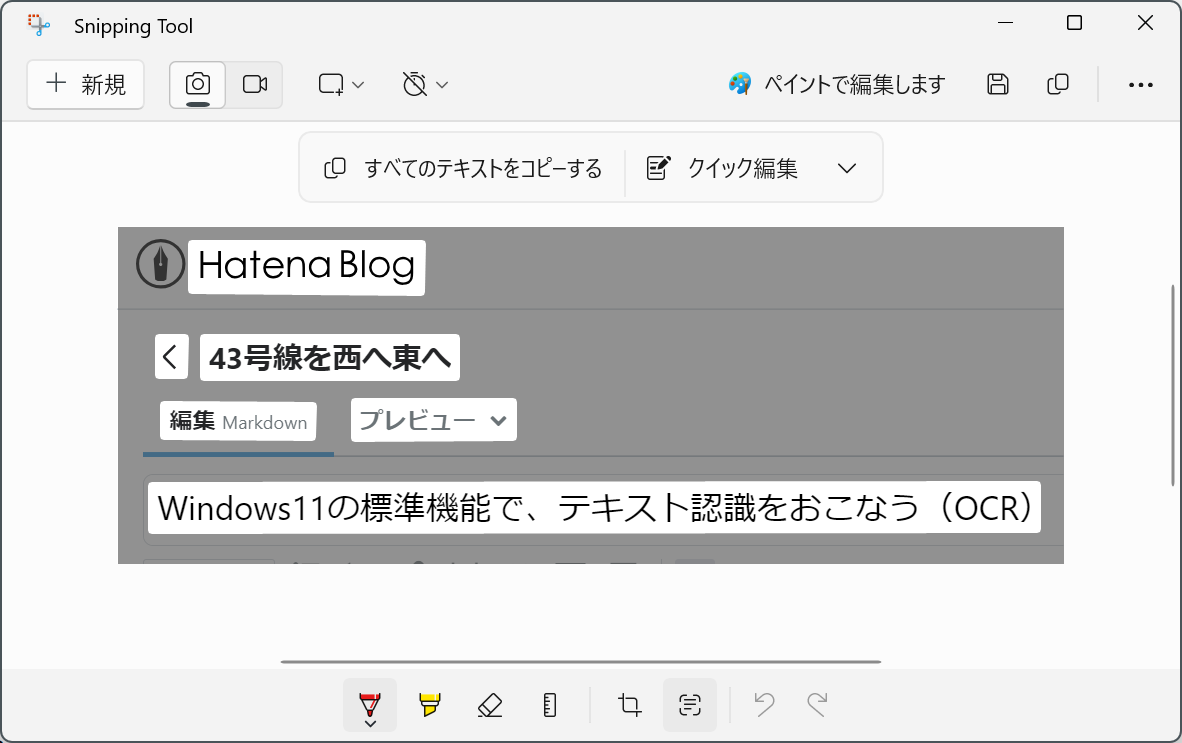Select the プレビュー dropdown text

tap(433, 420)
